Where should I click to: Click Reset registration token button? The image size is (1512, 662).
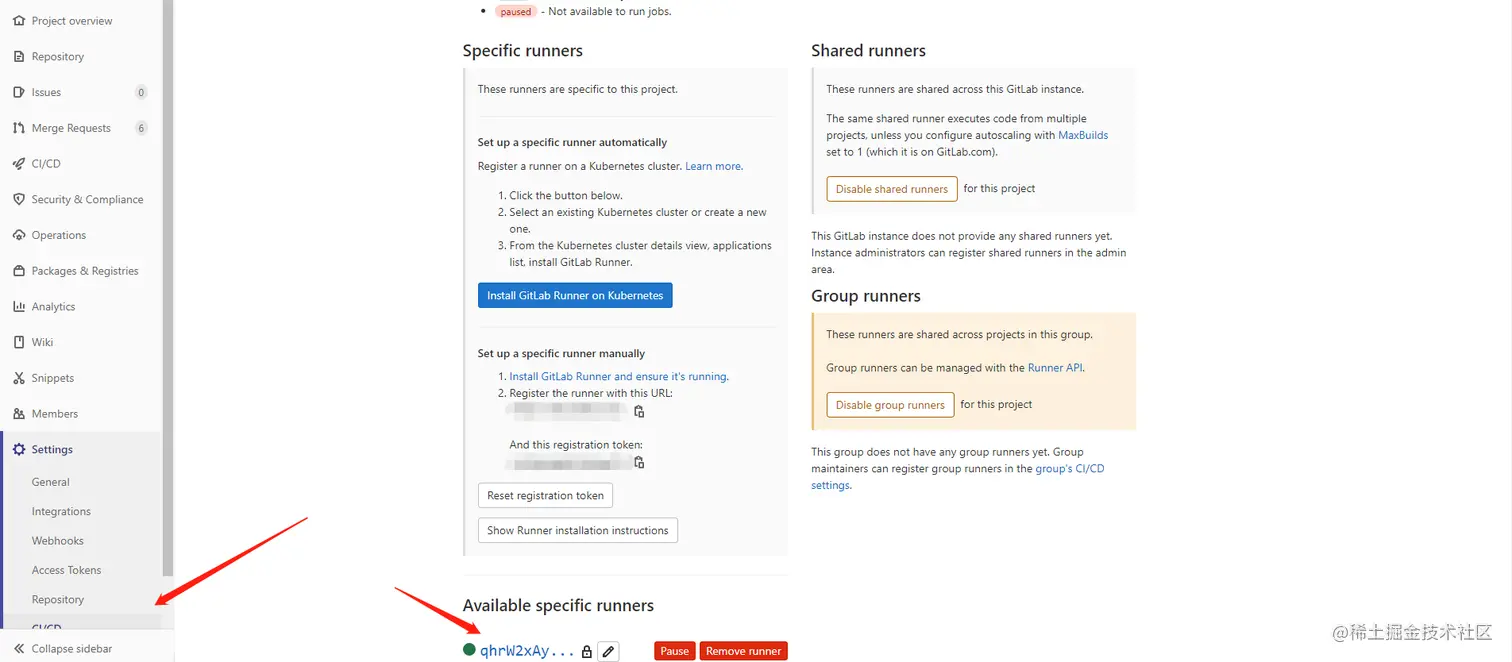coord(546,495)
